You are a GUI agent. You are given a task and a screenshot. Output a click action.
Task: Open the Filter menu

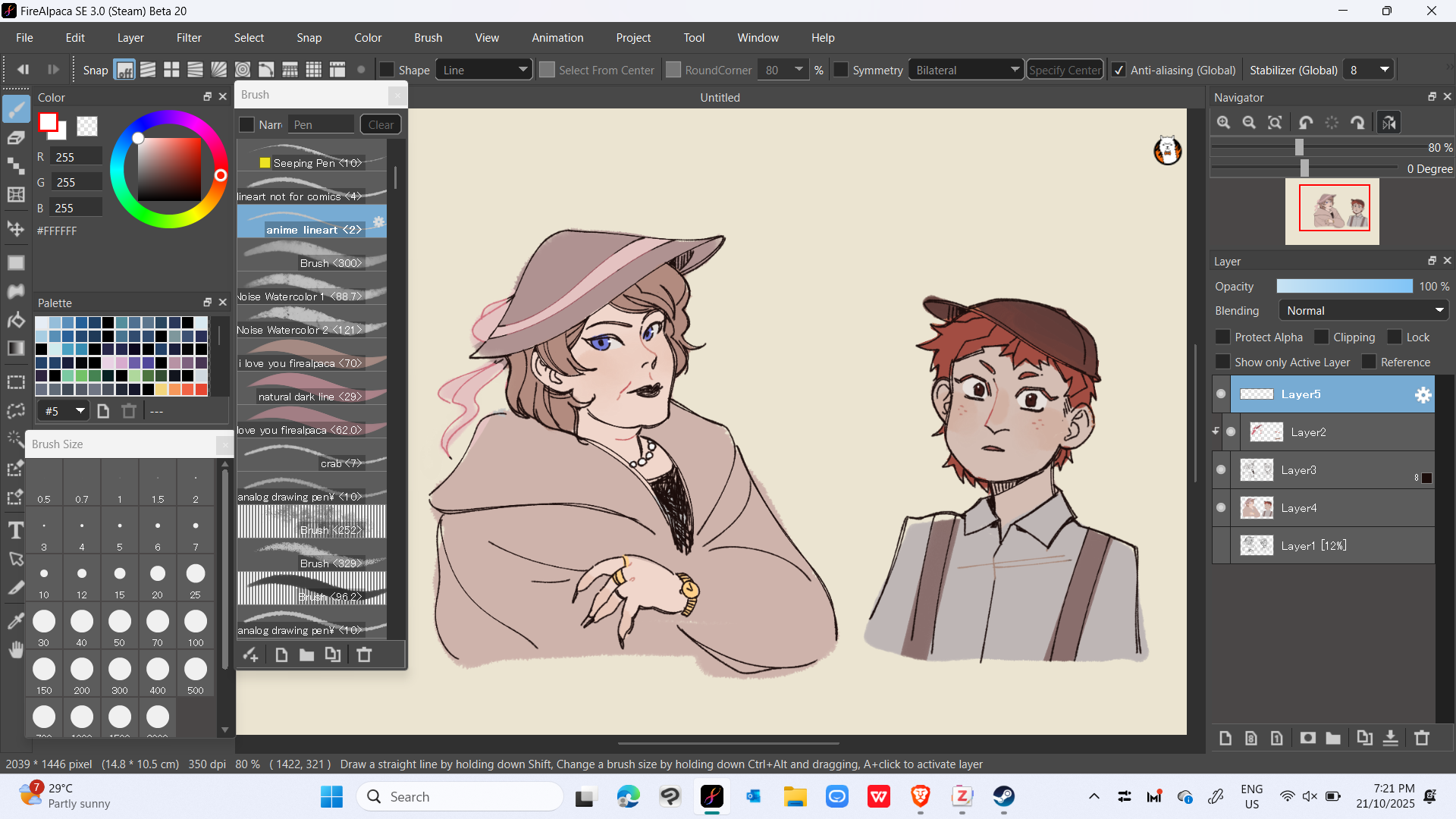tap(189, 38)
